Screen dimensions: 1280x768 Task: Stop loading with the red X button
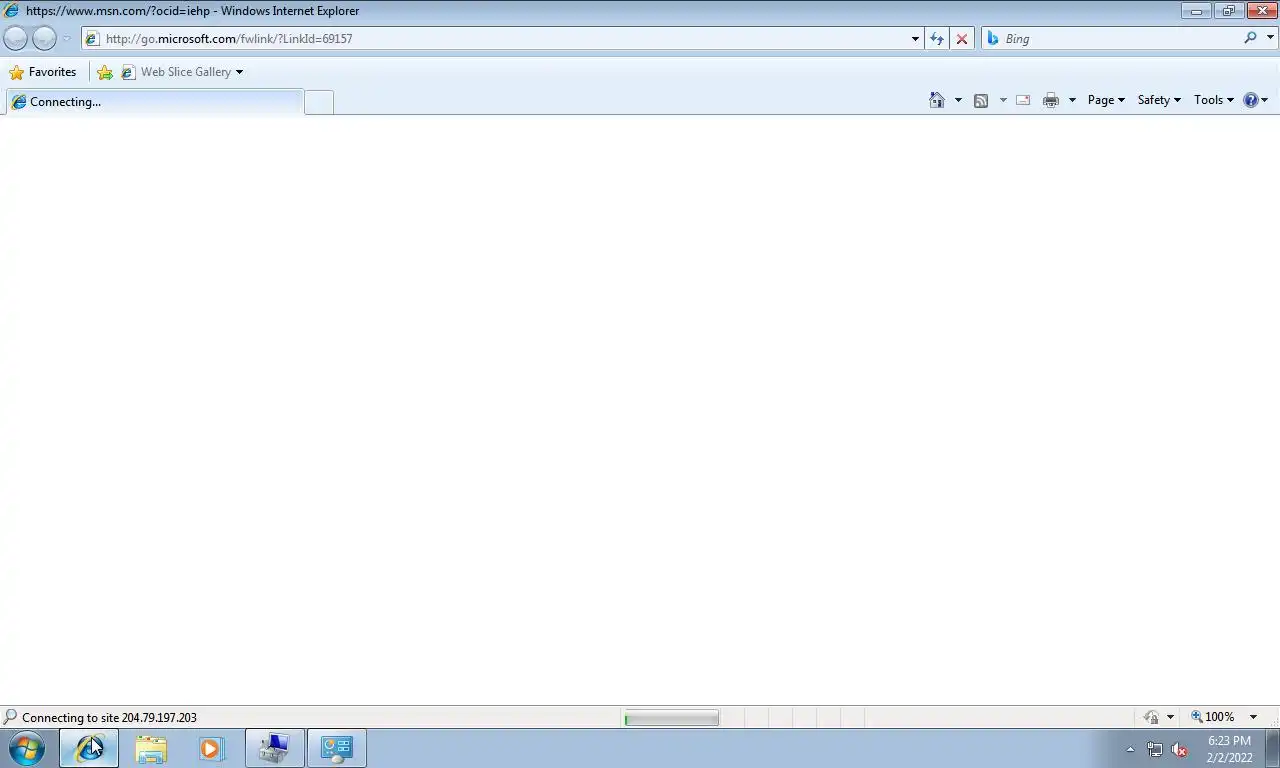pyautogui.click(x=962, y=39)
